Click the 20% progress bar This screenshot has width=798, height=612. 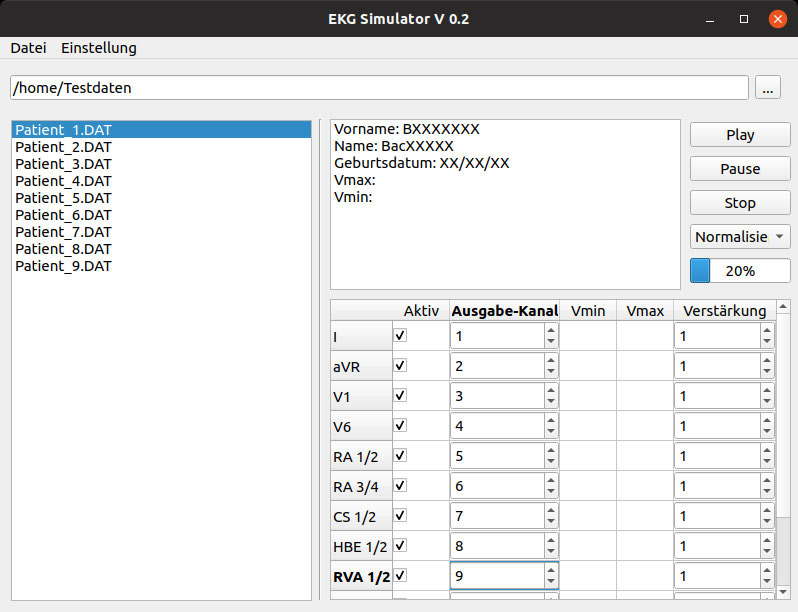(740, 271)
